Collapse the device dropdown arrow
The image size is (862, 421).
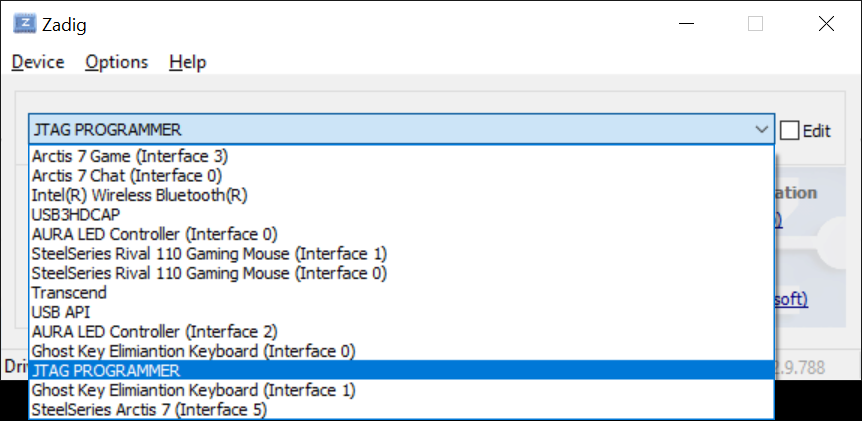click(761, 130)
